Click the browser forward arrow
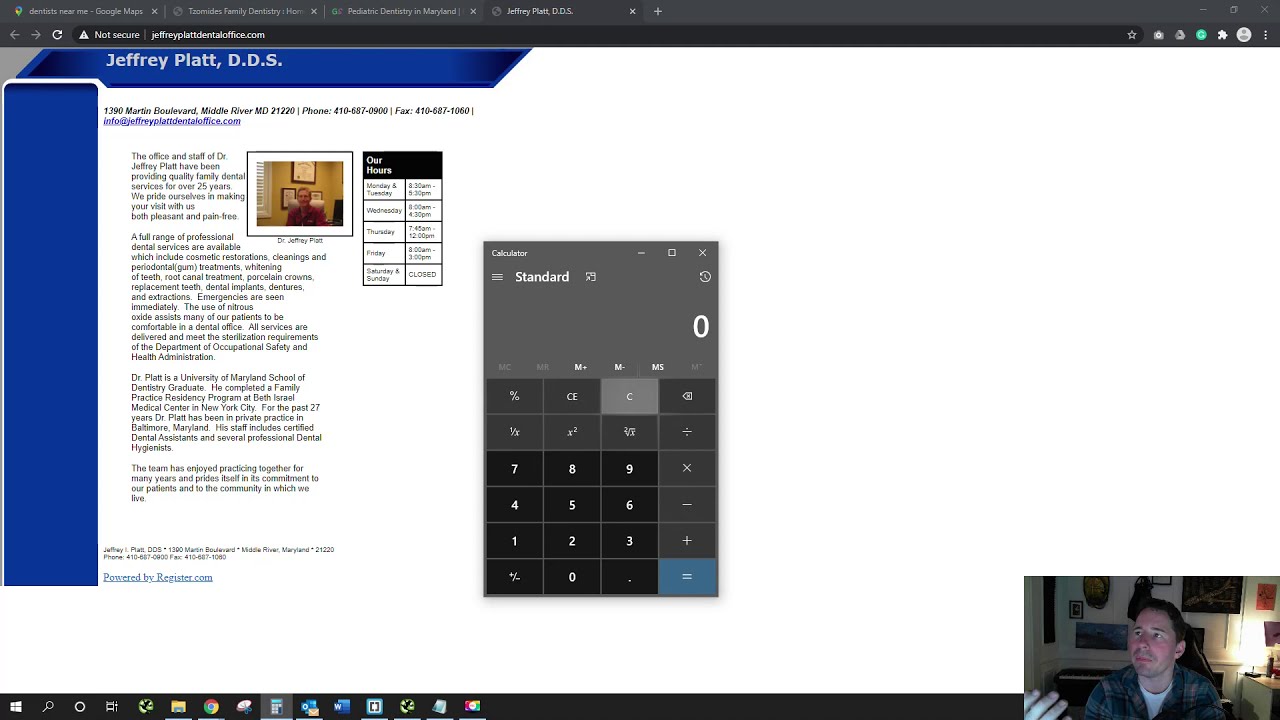 pyautogui.click(x=36, y=34)
